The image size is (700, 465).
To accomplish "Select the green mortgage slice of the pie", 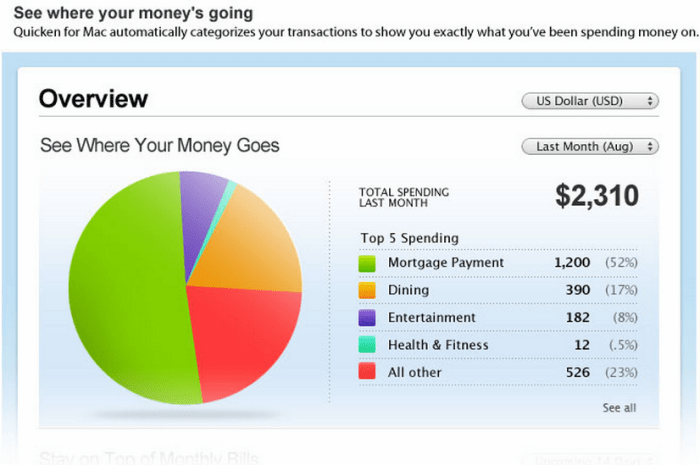I will pos(129,290).
